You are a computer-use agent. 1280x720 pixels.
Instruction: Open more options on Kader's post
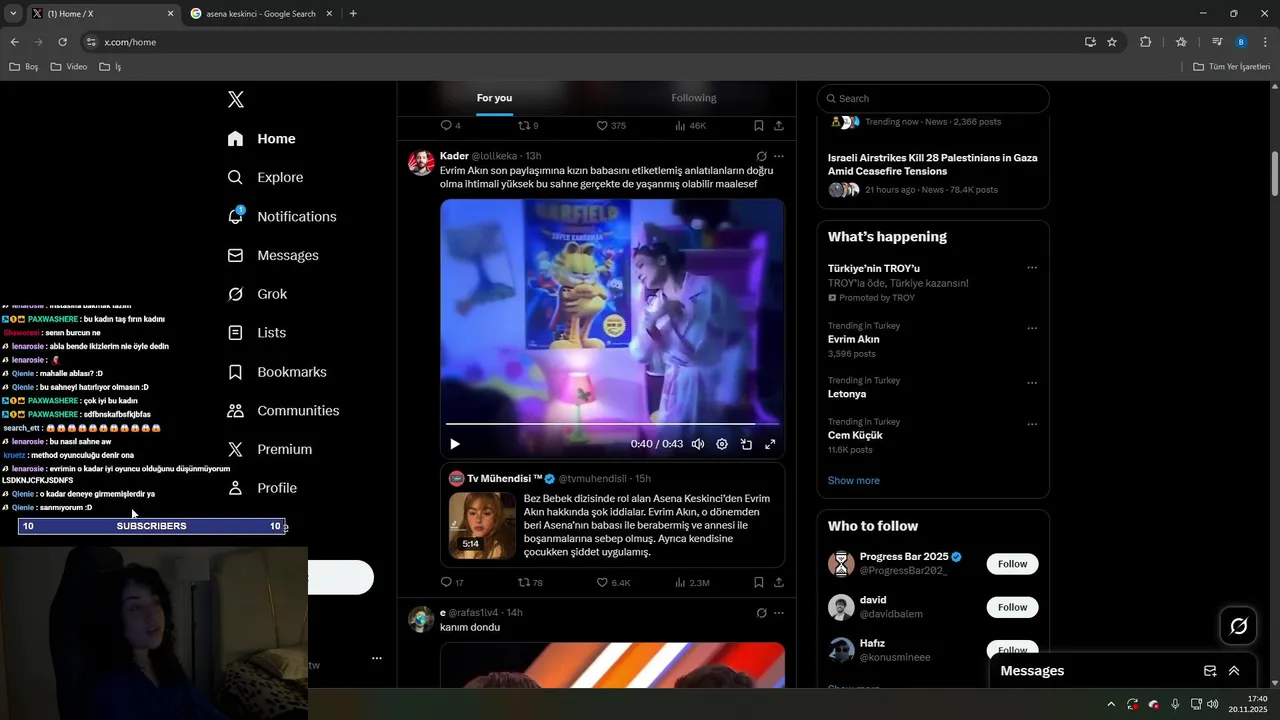(x=779, y=156)
